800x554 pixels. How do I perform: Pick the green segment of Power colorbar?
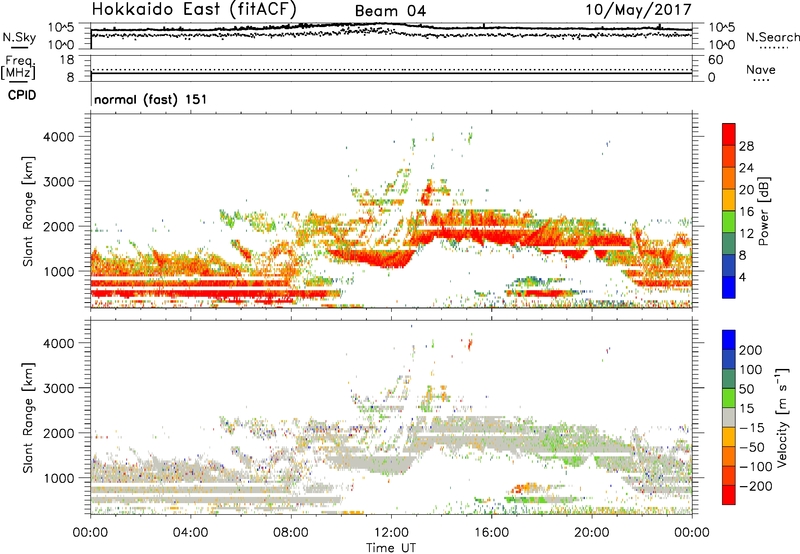point(729,222)
